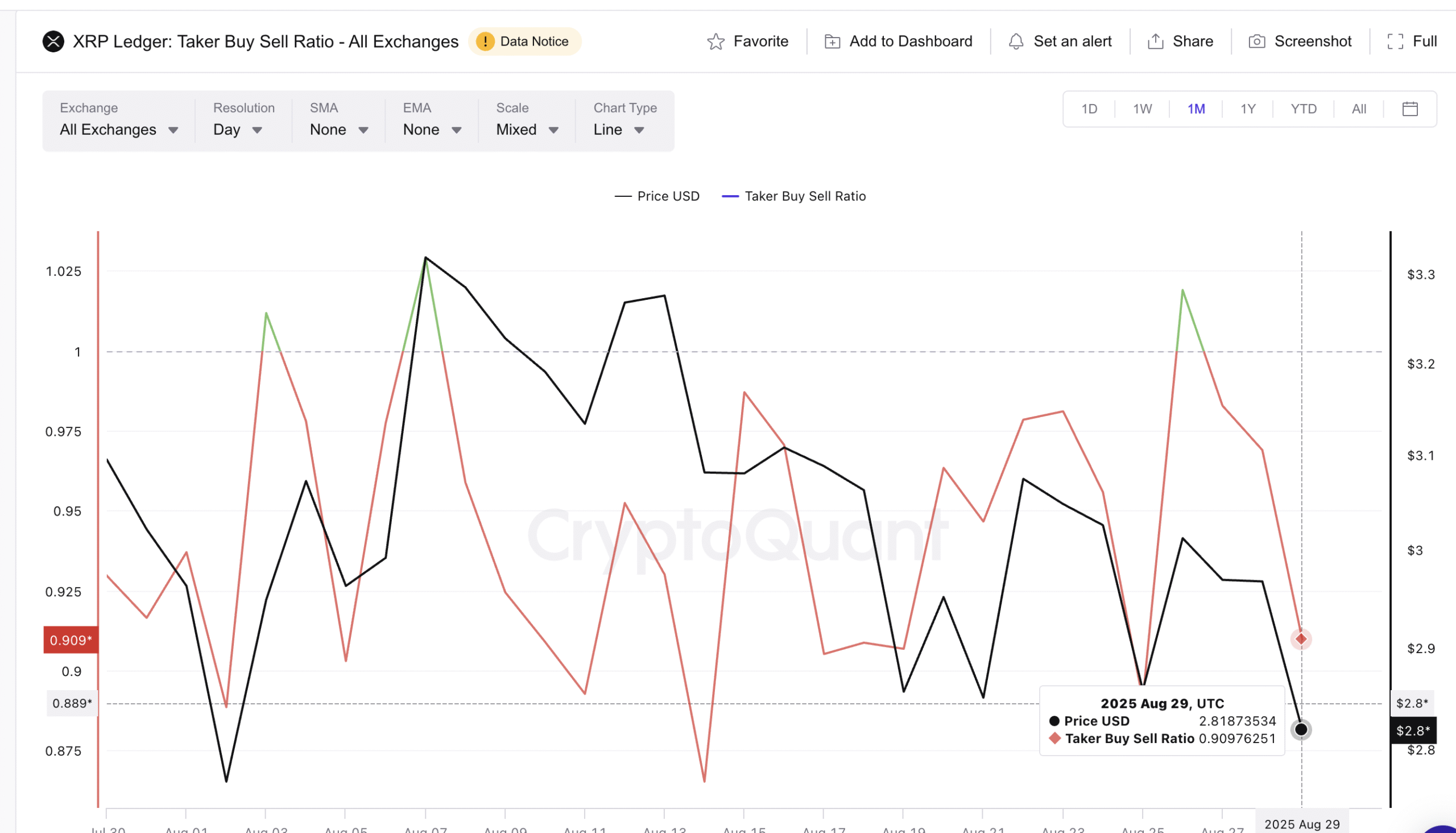Screen dimensions: 1456x833
Task: Click the XRP Ledger logo icon
Action: 53,41
